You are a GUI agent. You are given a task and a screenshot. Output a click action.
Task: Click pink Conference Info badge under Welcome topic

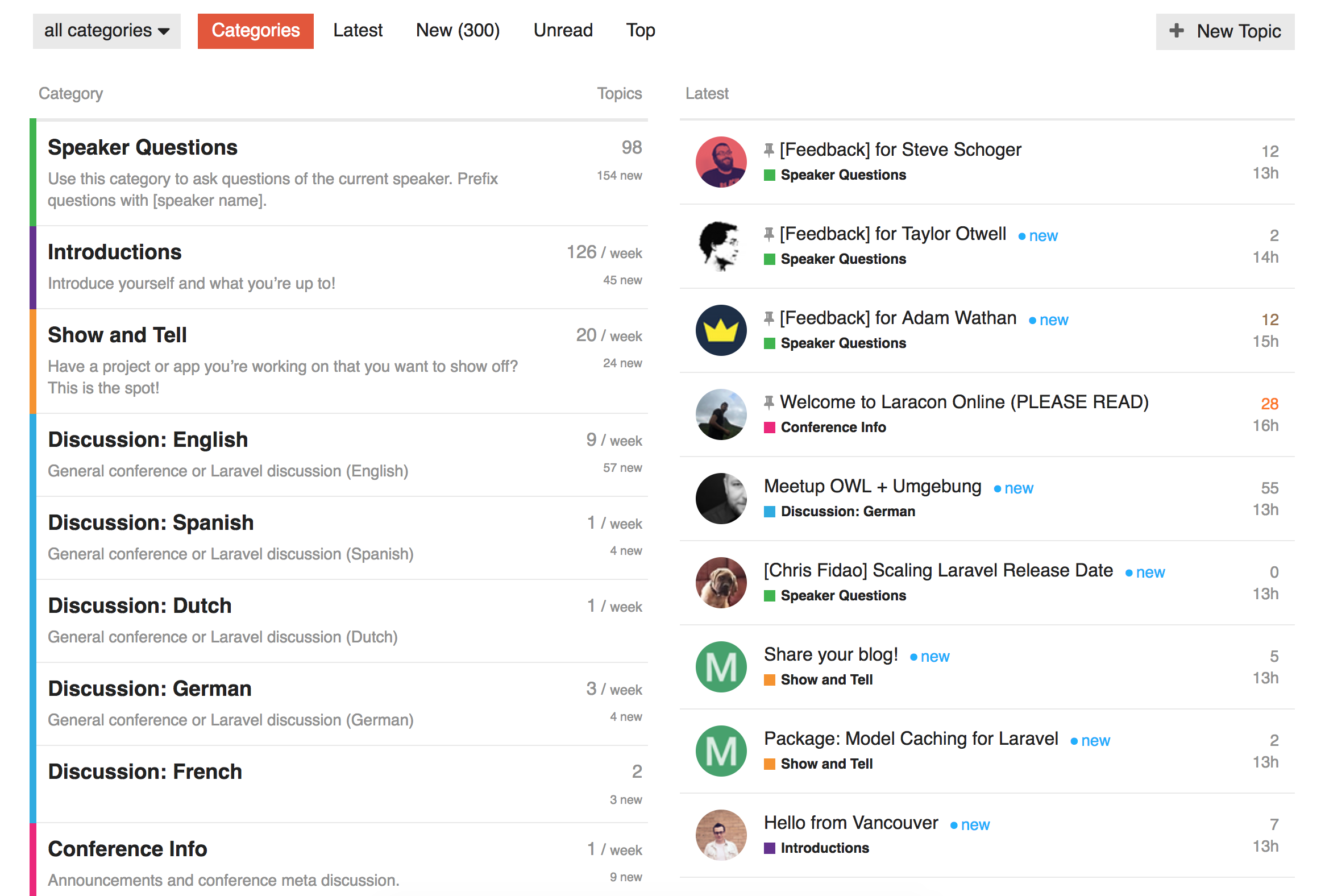825,428
